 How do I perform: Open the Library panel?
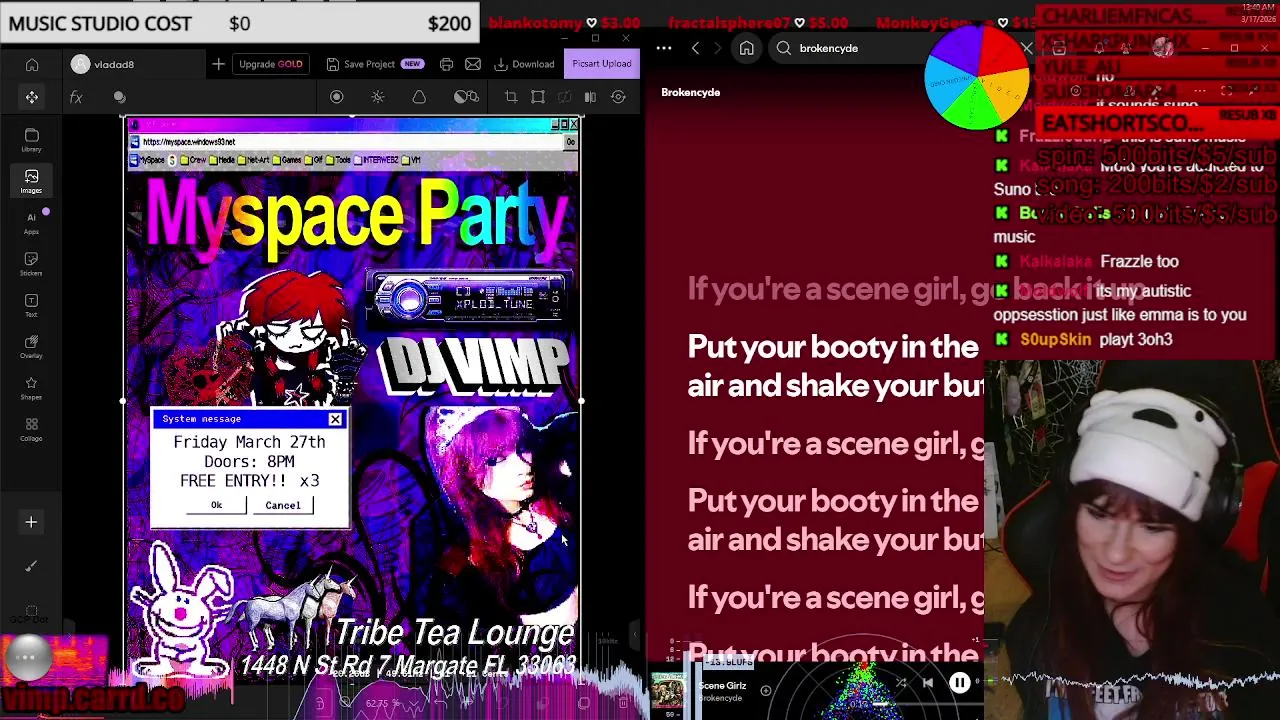tap(32, 139)
